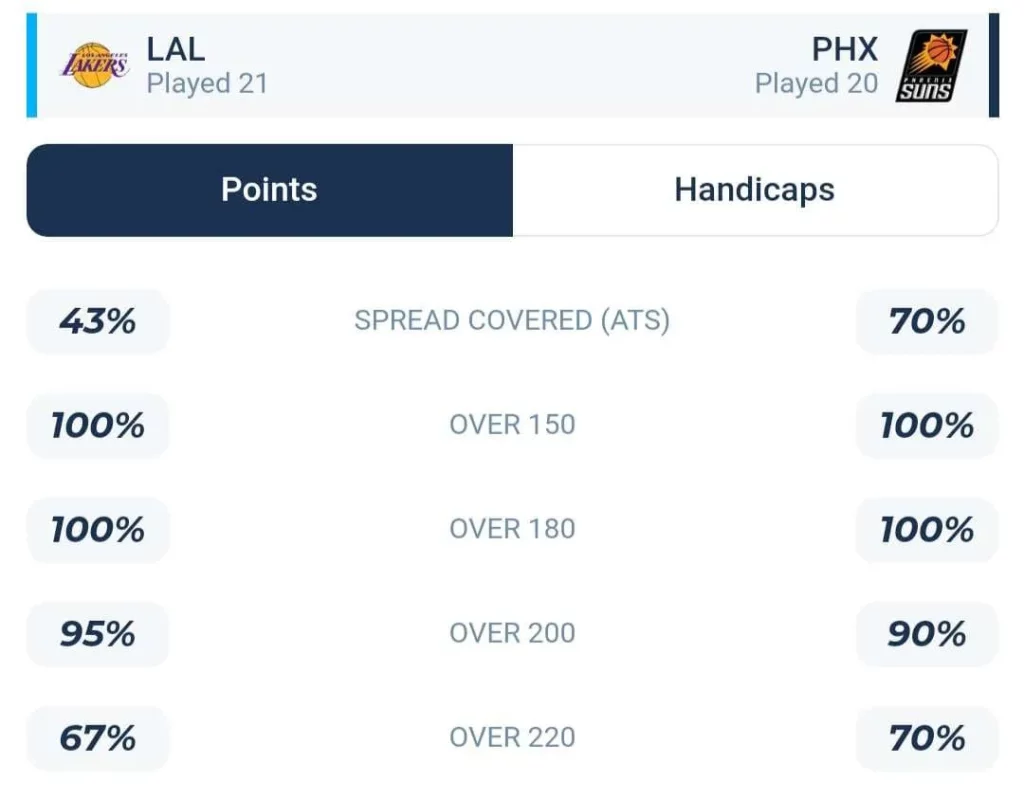Select LAL 67% Over 220 badge

point(98,739)
